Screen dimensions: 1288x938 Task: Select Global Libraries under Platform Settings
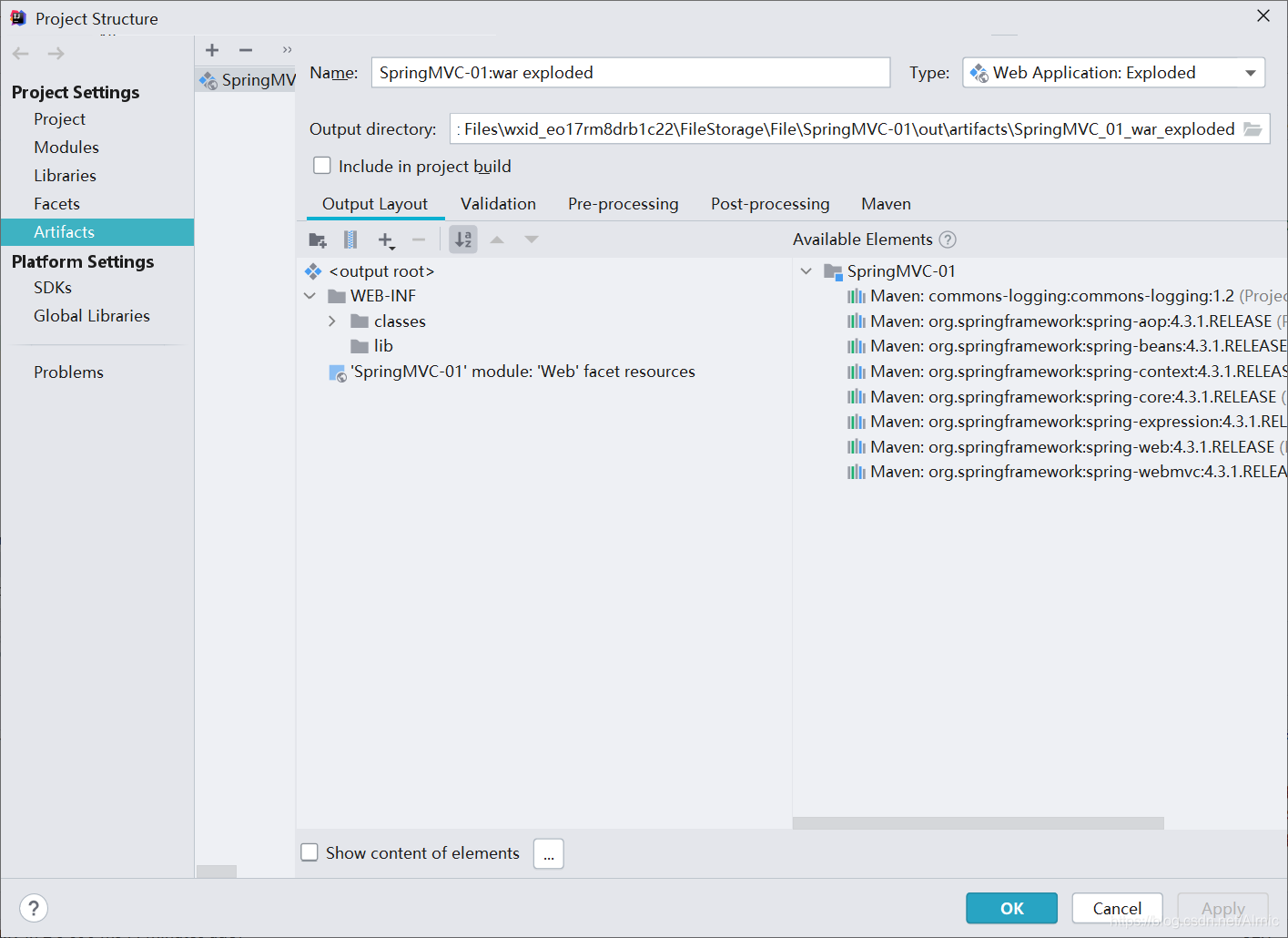[x=91, y=315]
